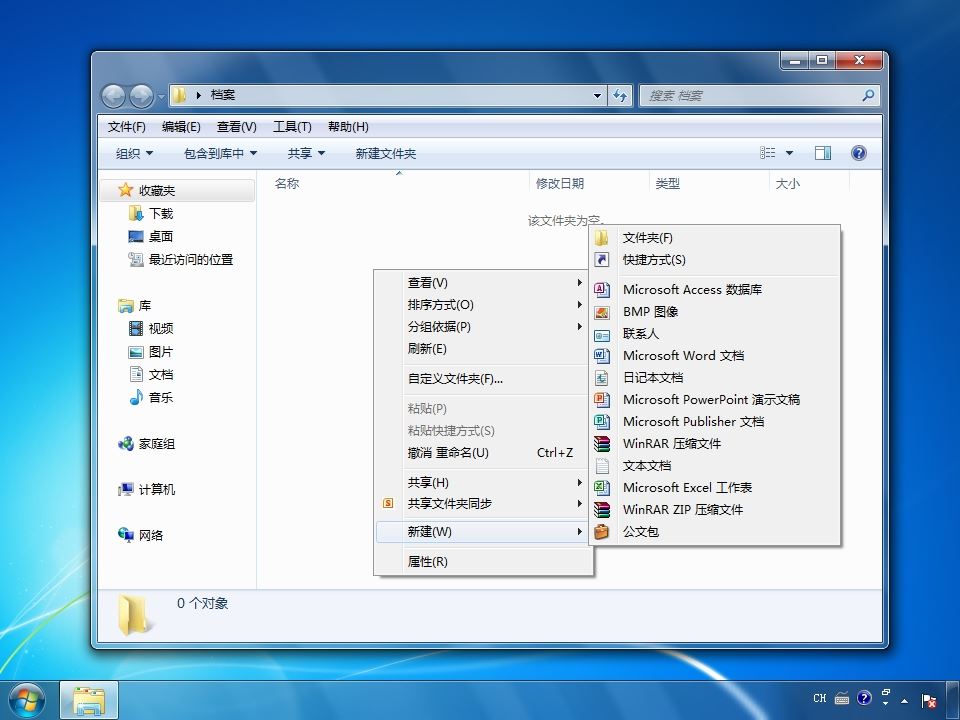Click the Downloads (下载) folder icon
Screen dimensions: 960x720
(136, 213)
